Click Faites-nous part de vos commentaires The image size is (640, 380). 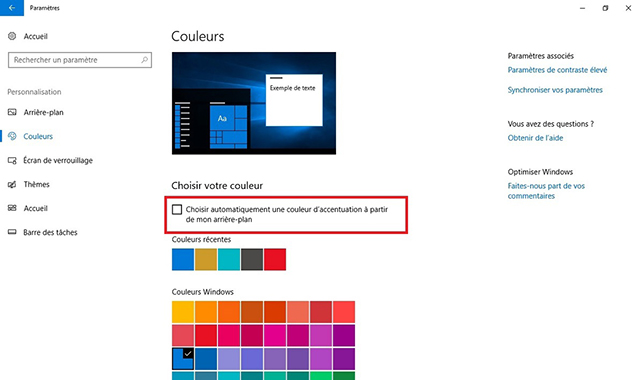pyautogui.click(x=546, y=191)
